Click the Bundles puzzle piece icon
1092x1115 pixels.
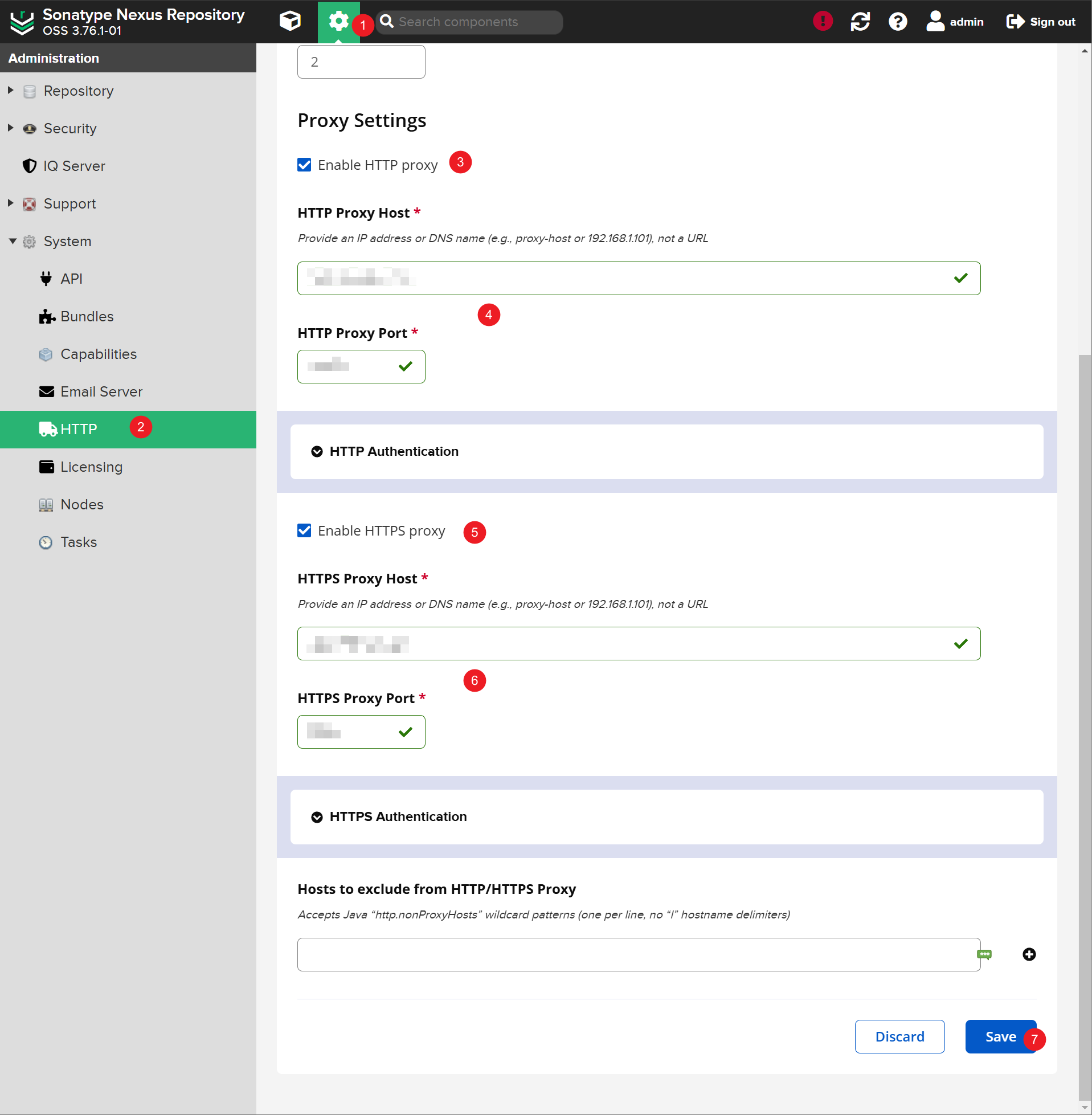pyautogui.click(x=47, y=316)
